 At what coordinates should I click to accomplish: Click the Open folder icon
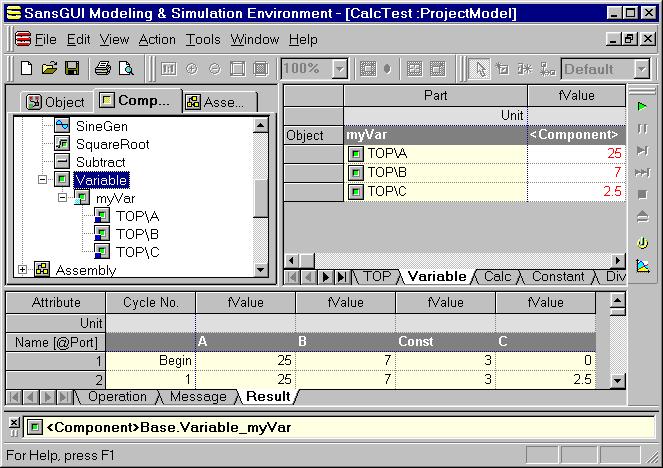(49, 69)
